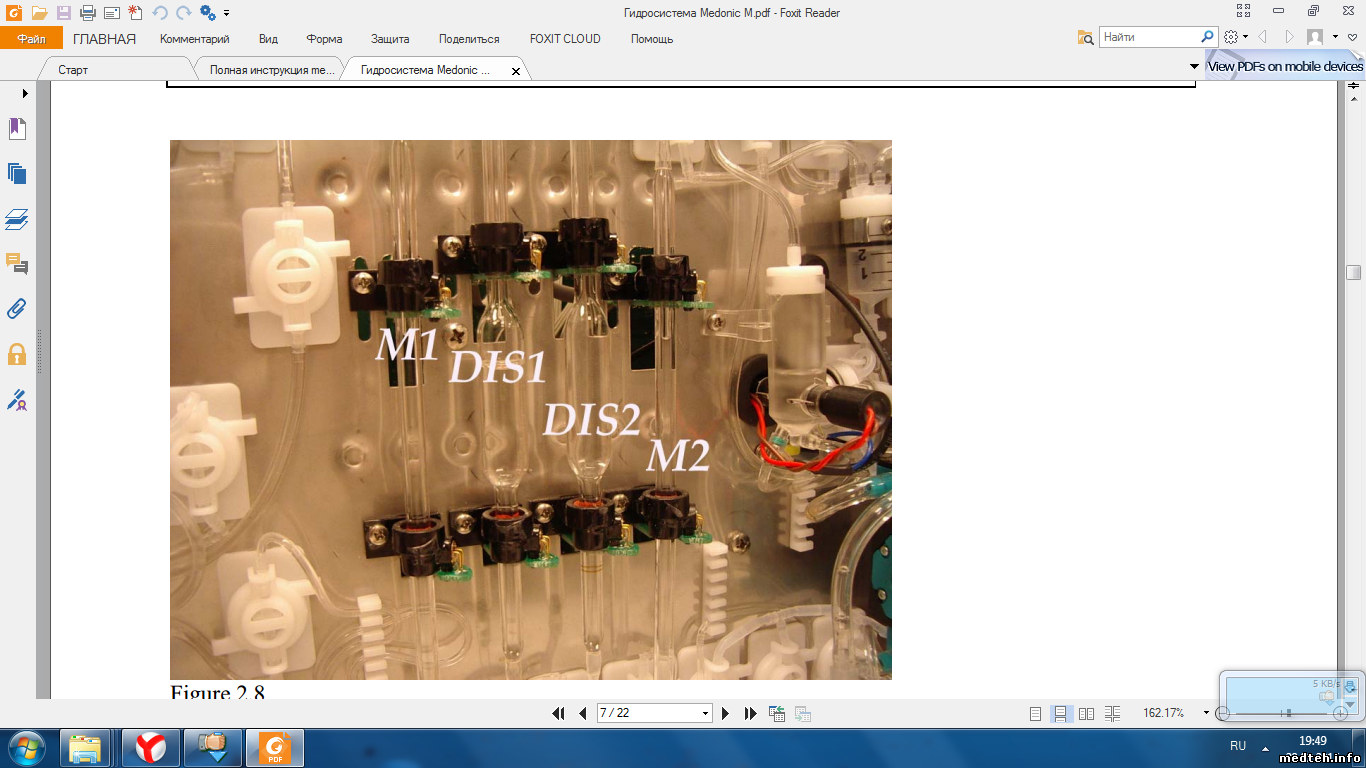Expand the quick access toolbar customization arrow
Image resolution: width=1366 pixels, height=768 pixels.
[x=227, y=13]
